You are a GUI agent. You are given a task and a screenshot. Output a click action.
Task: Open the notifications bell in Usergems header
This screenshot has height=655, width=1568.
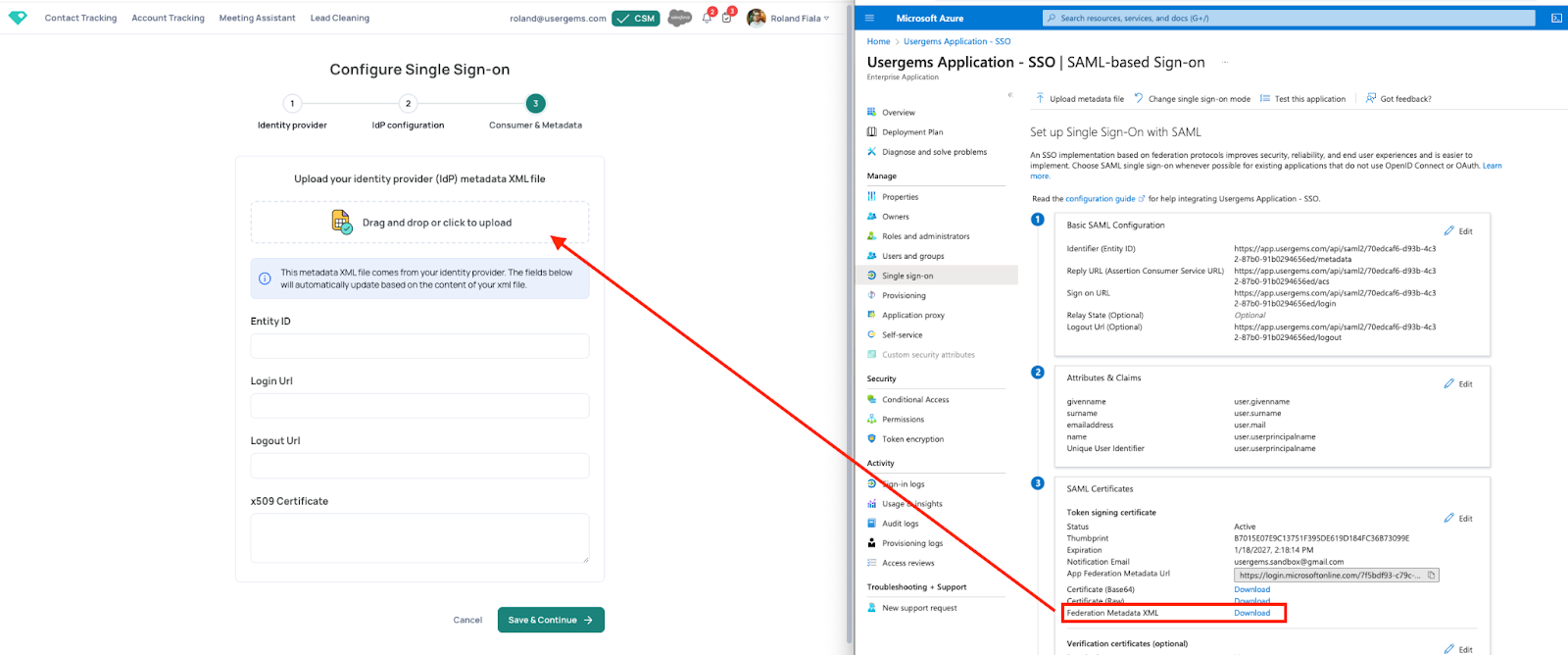tap(707, 18)
